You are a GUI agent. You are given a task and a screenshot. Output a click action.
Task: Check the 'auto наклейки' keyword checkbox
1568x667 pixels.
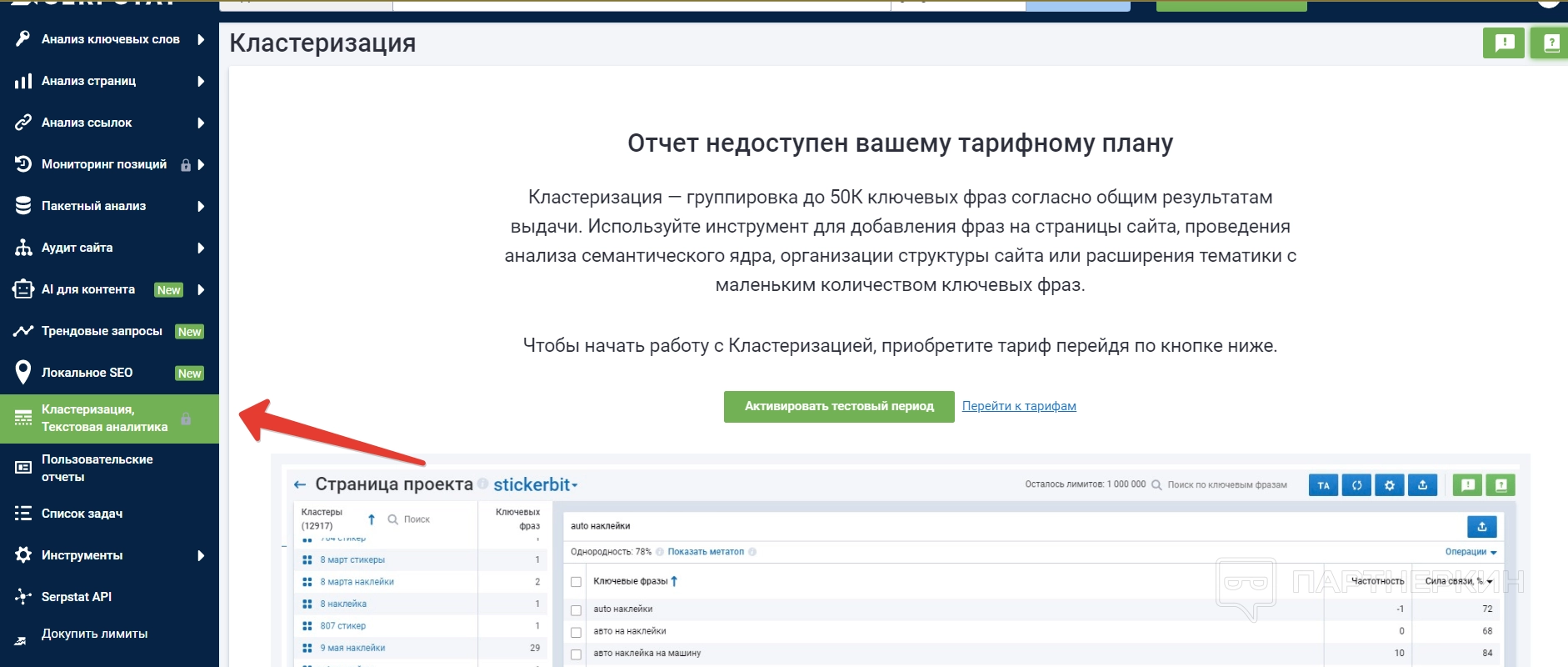[x=576, y=610]
